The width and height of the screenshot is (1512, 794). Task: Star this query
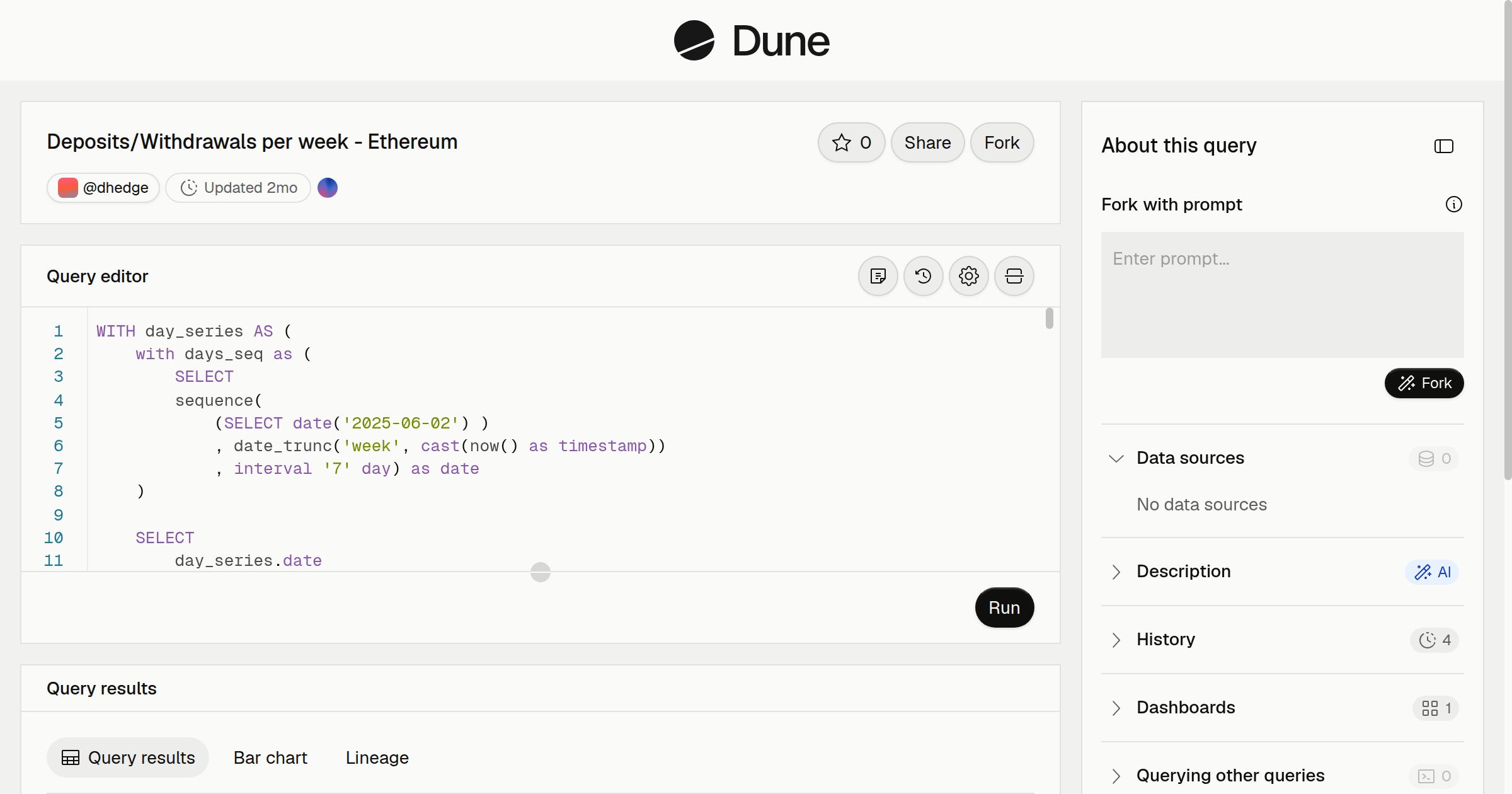tap(852, 142)
